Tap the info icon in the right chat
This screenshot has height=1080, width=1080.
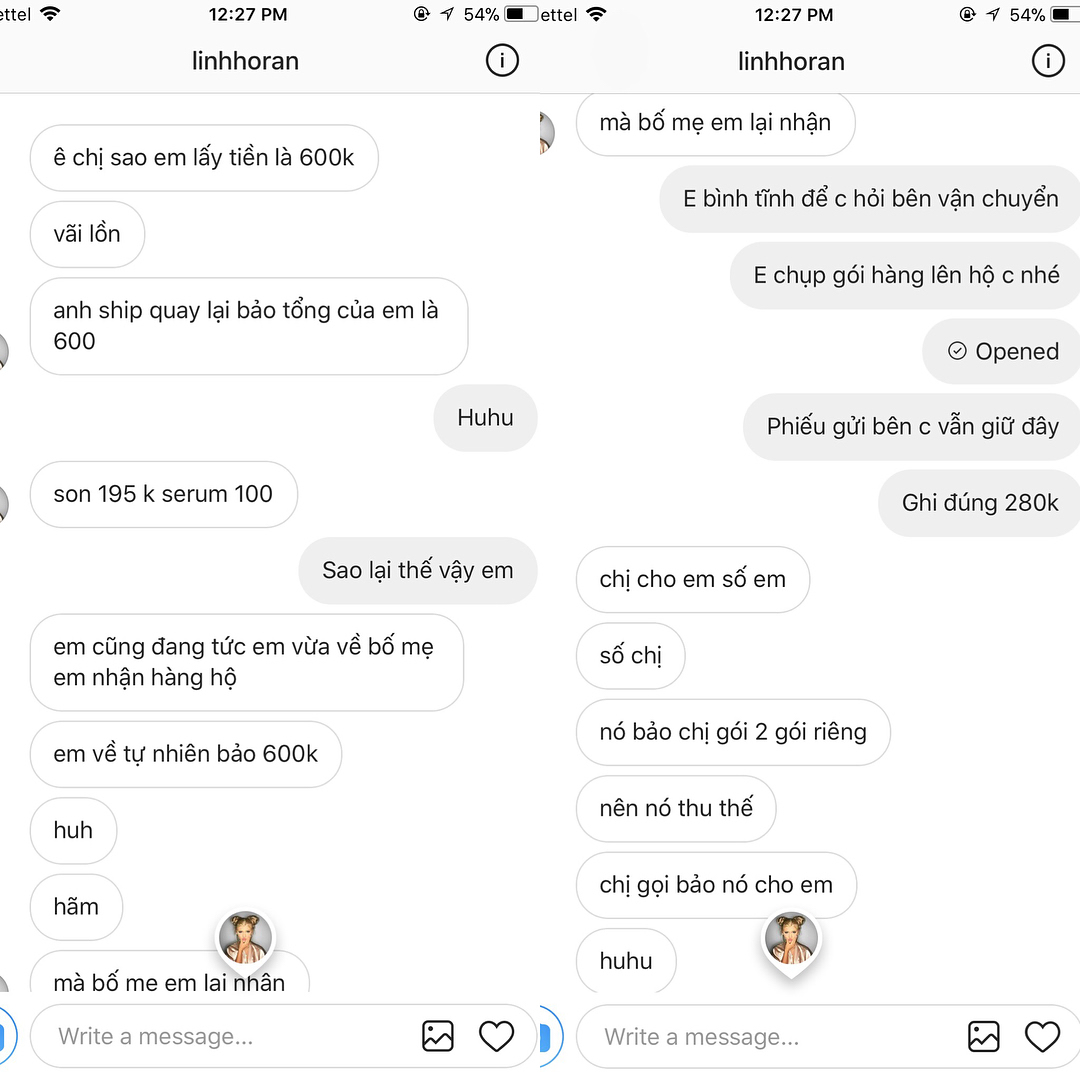[x=1047, y=61]
